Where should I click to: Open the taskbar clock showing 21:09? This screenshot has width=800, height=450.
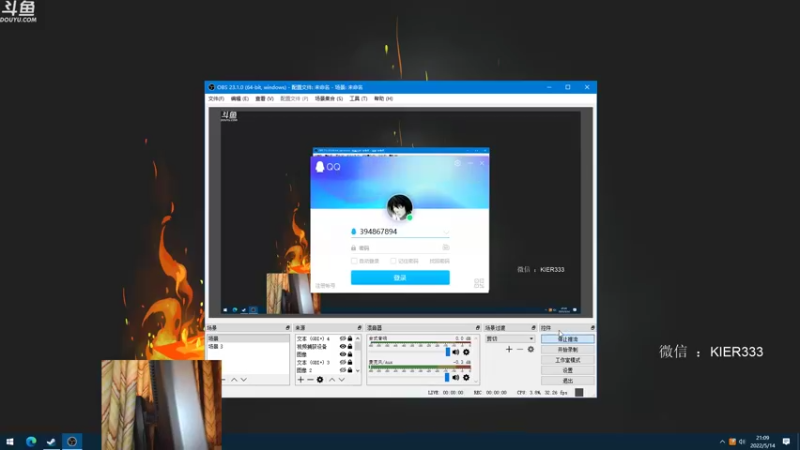[x=762, y=441]
